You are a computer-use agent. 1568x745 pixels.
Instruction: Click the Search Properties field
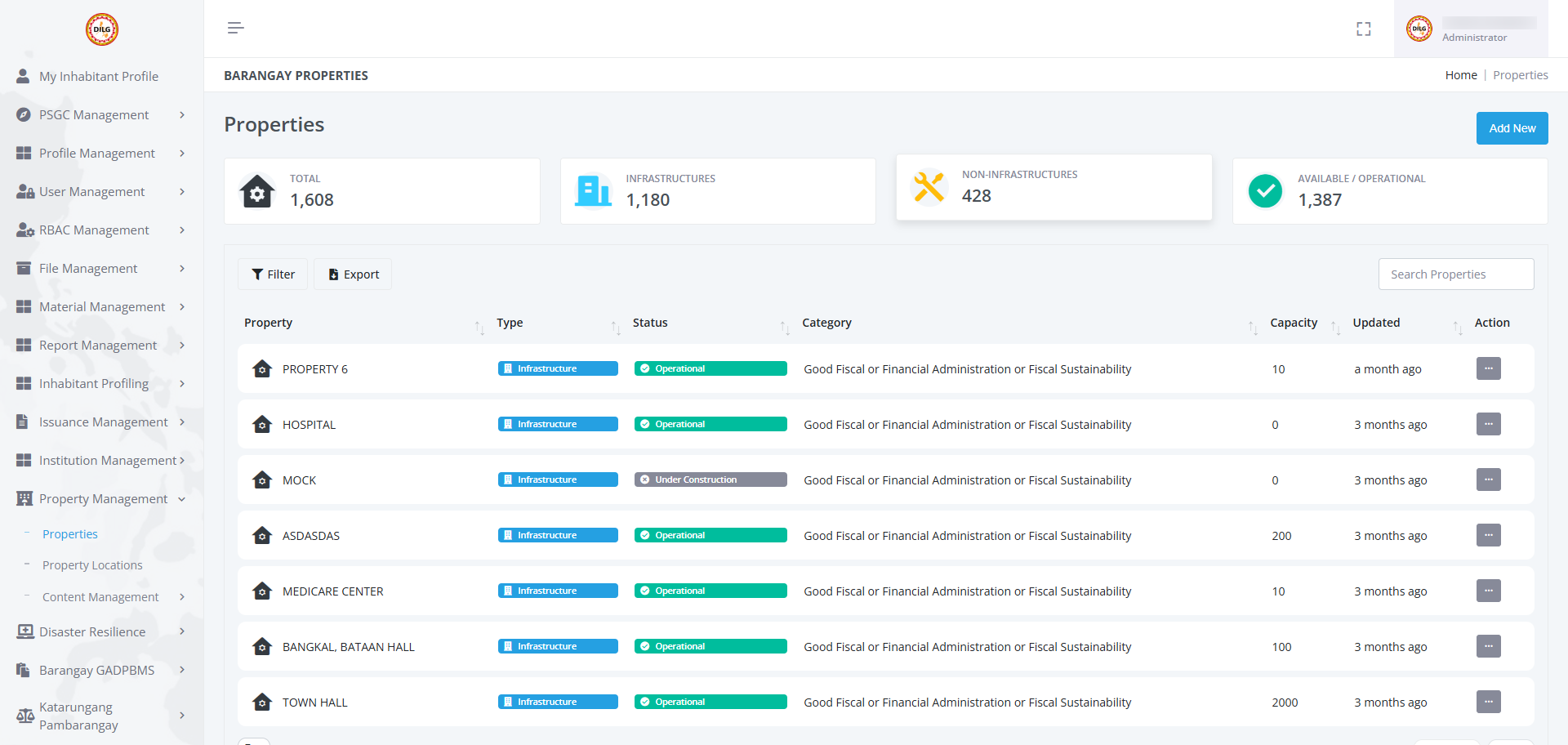pos(1456,274)
